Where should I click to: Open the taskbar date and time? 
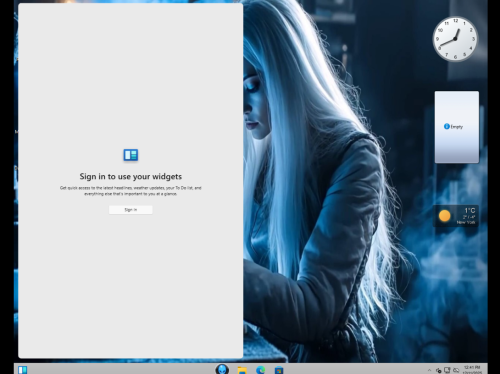(472, 370)
